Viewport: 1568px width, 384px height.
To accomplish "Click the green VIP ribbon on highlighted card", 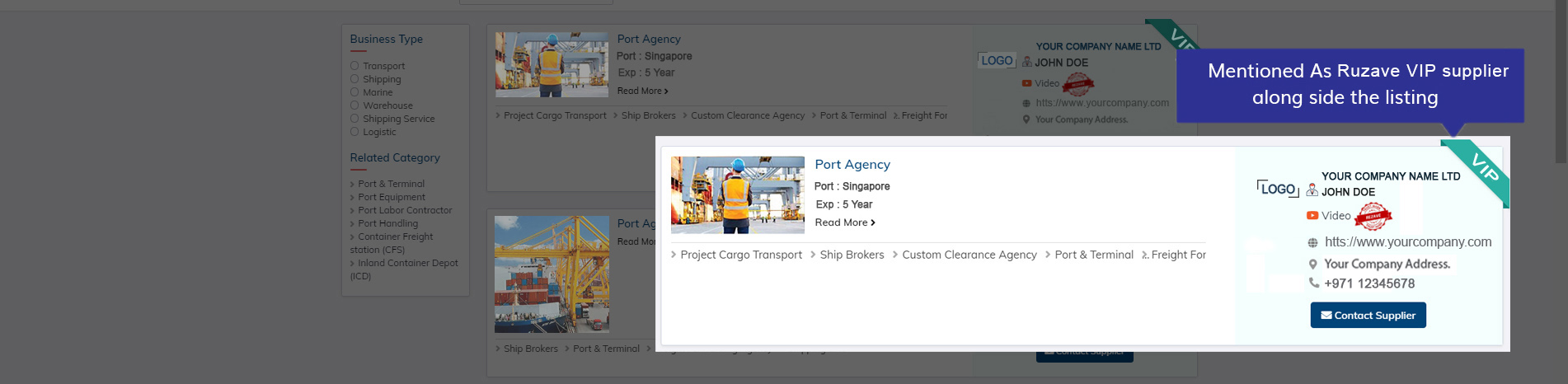I will [1483, 167].
